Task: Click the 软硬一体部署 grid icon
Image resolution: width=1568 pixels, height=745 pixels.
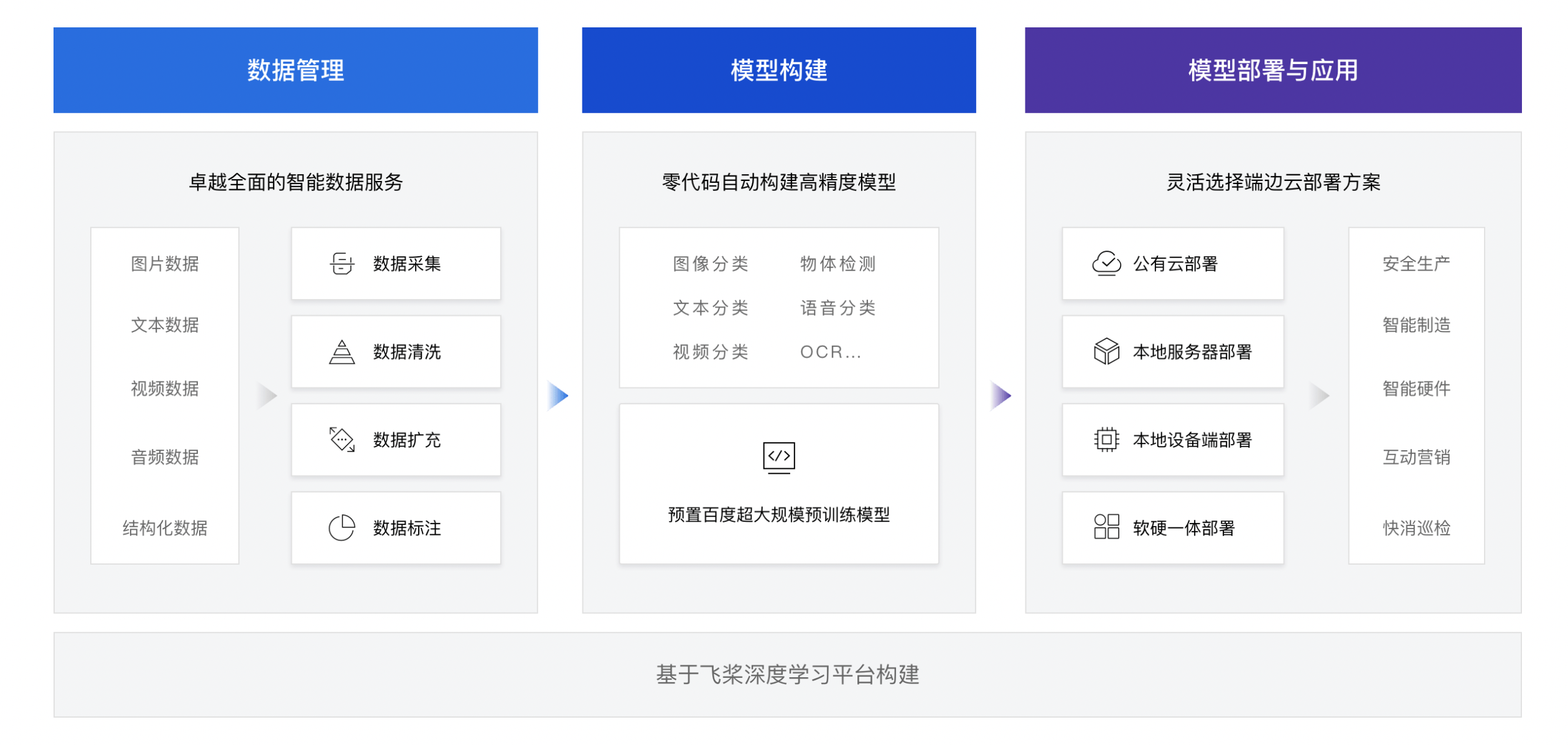Action: point(1106,527)
